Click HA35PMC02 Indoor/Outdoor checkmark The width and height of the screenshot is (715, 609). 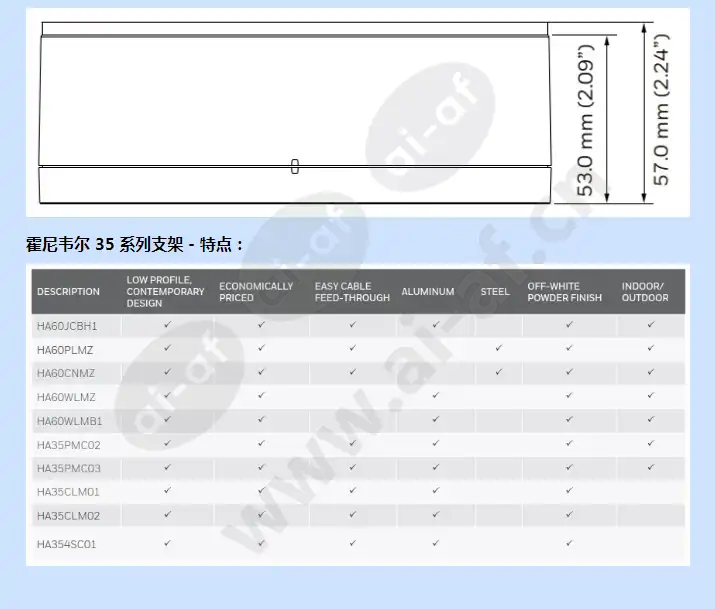pyautogui.click(x=651, y=443)
